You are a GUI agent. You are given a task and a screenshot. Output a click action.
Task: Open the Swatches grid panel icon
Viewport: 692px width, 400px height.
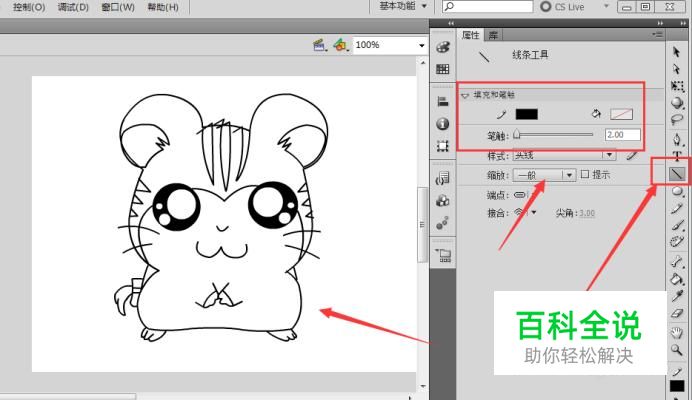(443, 69)
